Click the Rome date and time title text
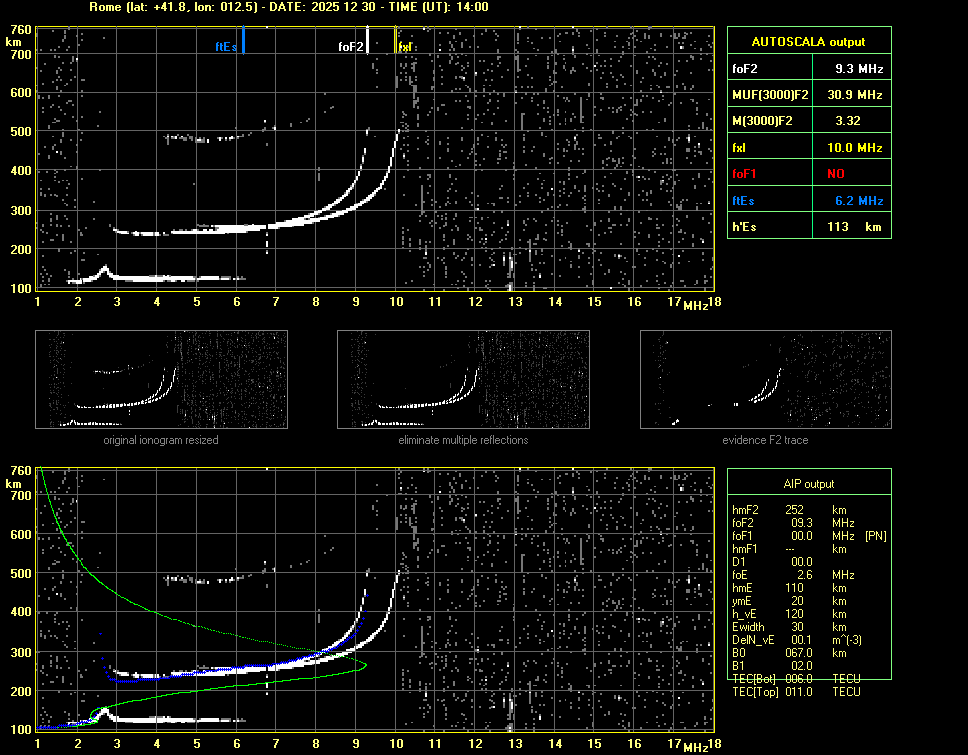 288,7
